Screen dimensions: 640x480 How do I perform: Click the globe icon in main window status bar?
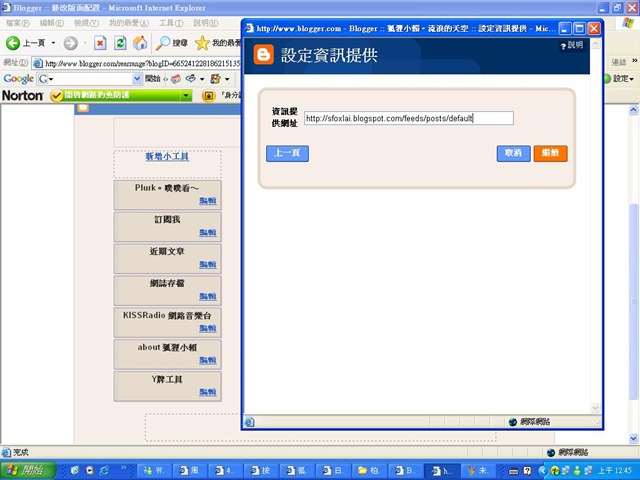[551, 452]
